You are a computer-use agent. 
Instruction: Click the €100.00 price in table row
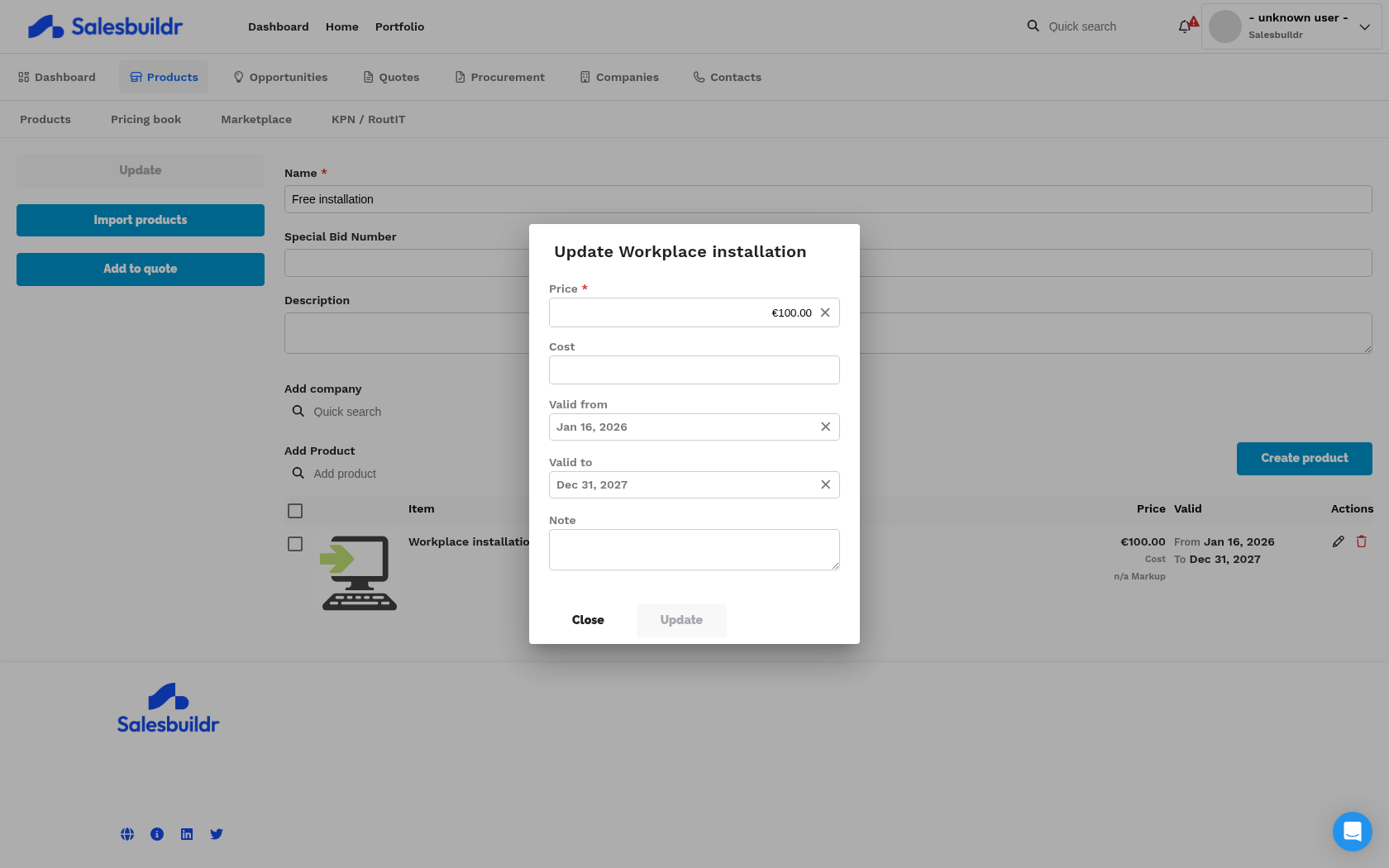click(x=1143, y=542)
